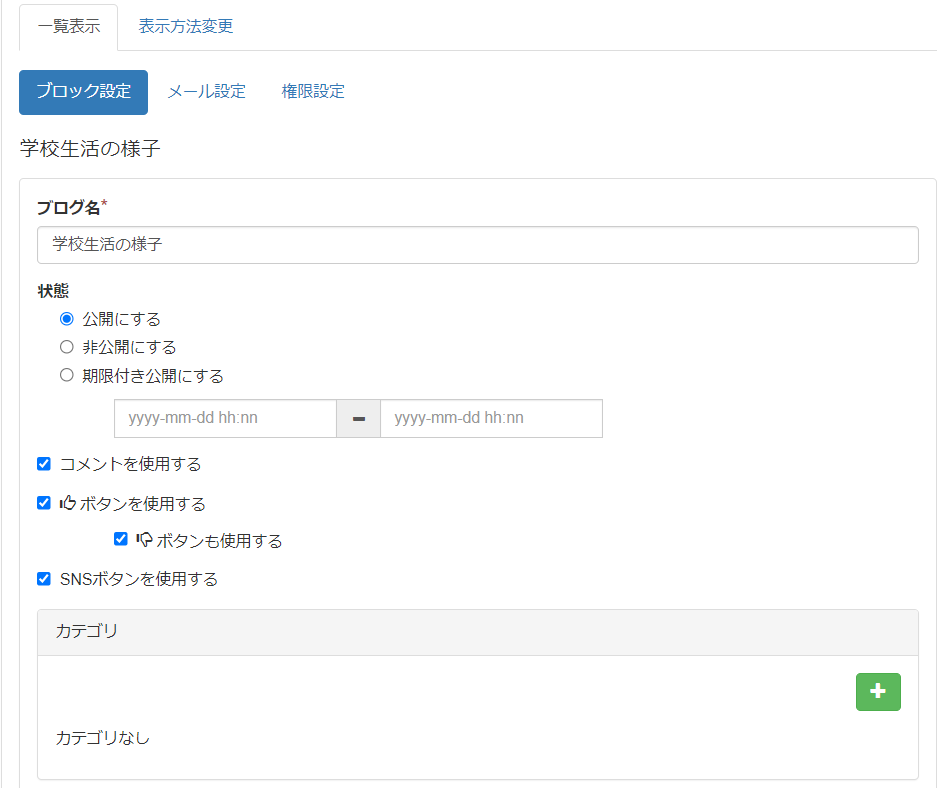937x788 pixels.
Task: Click the green plus add-category button
Action: (x=878, y=692)
